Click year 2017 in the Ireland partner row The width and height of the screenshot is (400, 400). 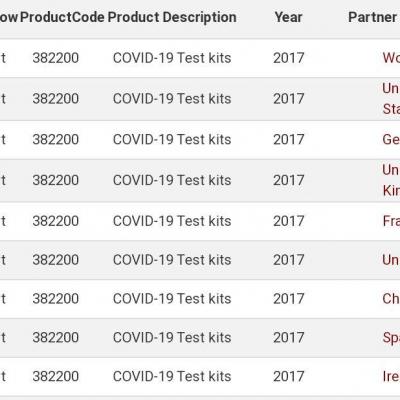[x=289, y=376]
